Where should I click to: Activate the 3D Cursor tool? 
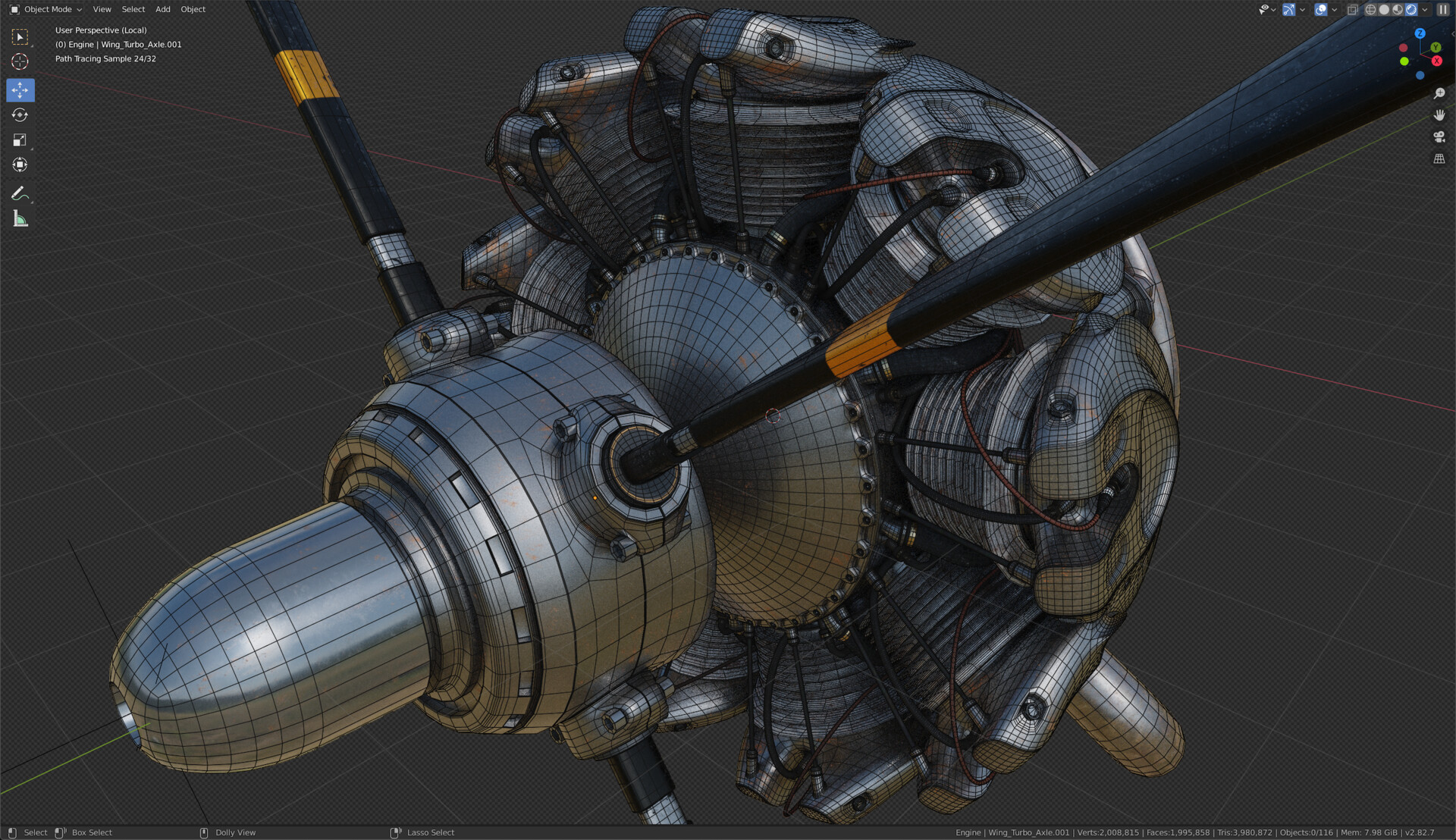click(x=20, y=63)
